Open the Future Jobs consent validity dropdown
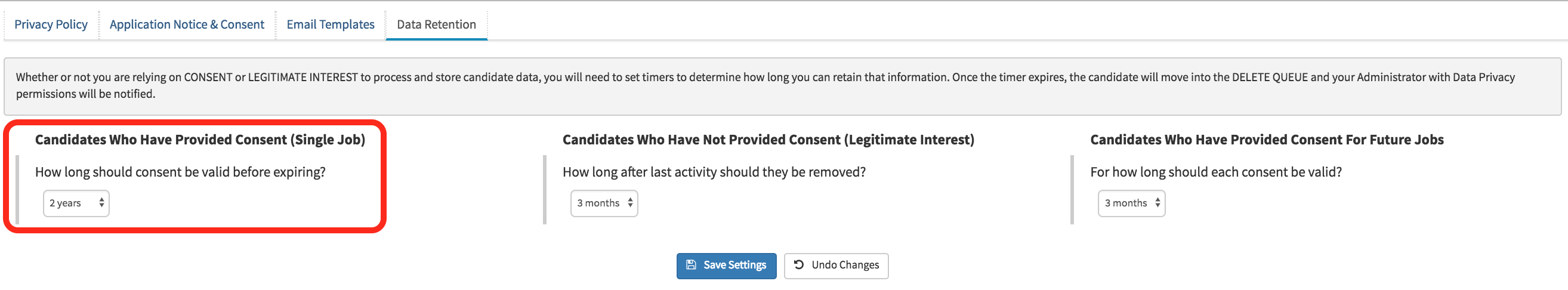The image size is (1568, 290). tap(1131, 203)
